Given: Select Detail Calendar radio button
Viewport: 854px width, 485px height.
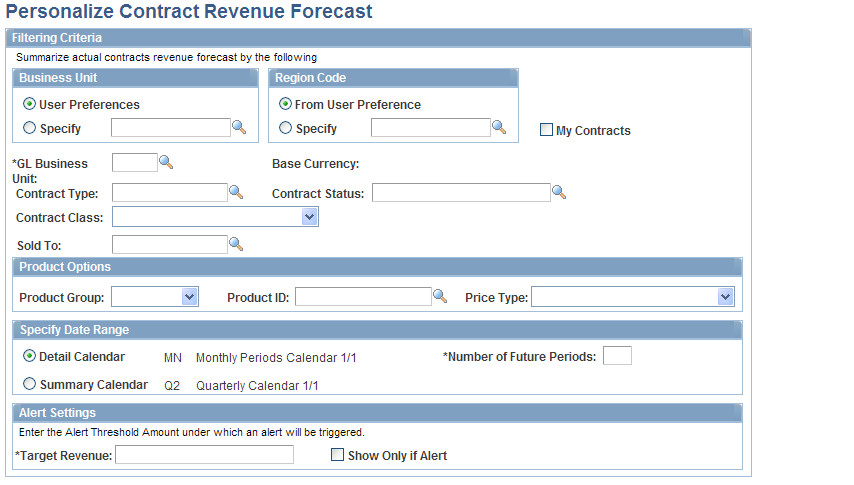Looking at the screenshot, I should [x=29, y=356].
